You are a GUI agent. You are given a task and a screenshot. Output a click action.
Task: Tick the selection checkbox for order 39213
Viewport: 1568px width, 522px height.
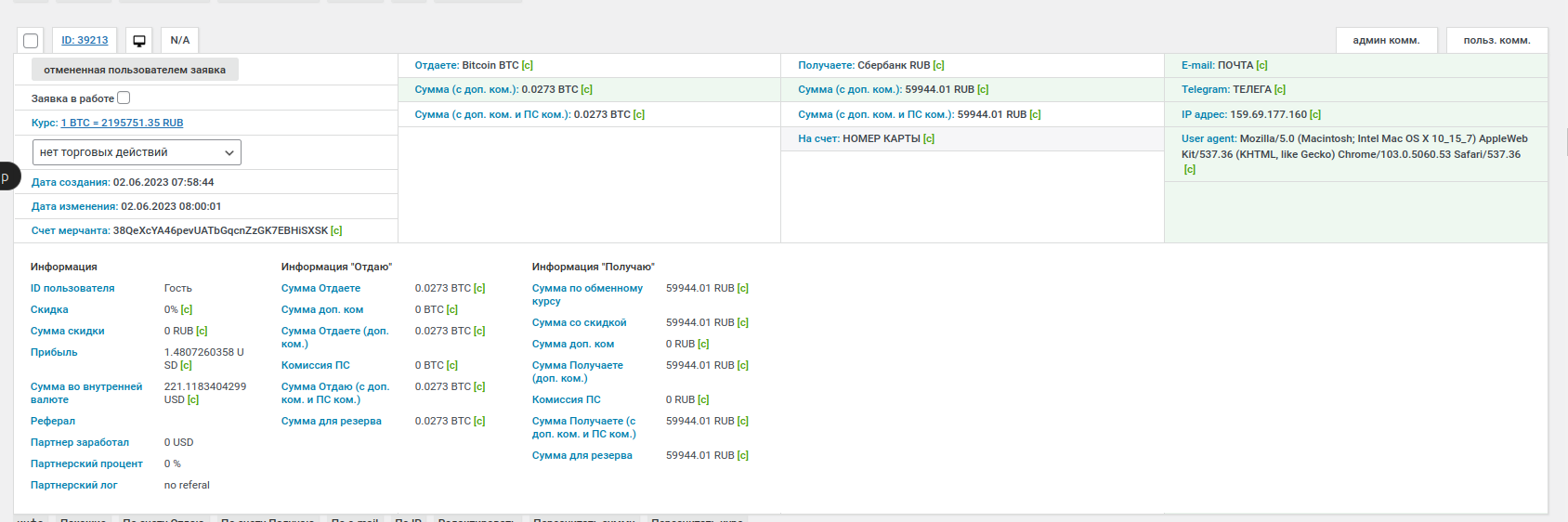coord(31,41)
